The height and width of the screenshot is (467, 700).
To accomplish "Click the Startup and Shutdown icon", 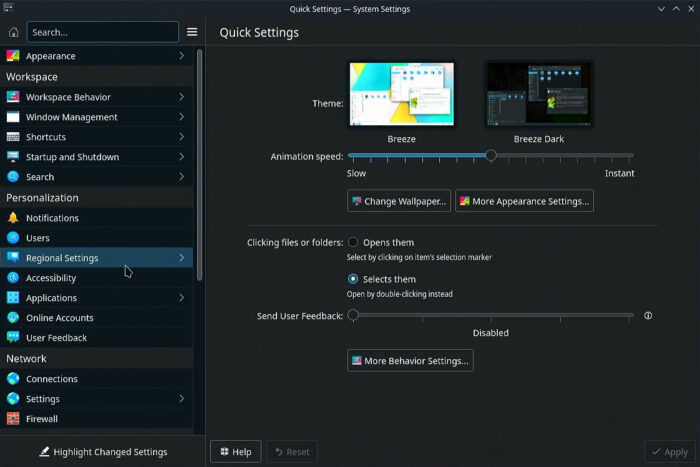I will point(13,157).
